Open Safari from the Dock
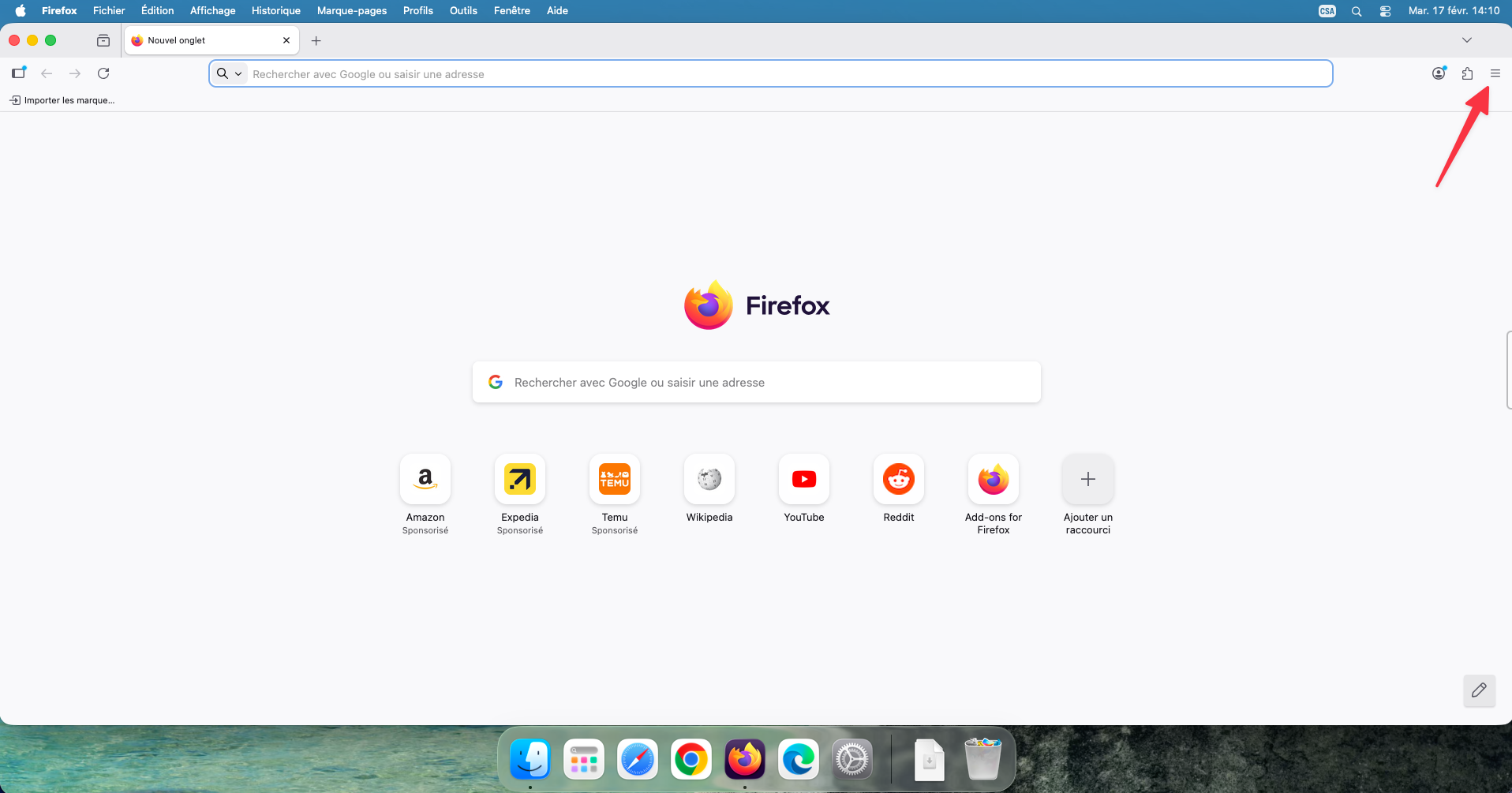This screenshot has height=793, width=1512. tap(638, 759)
